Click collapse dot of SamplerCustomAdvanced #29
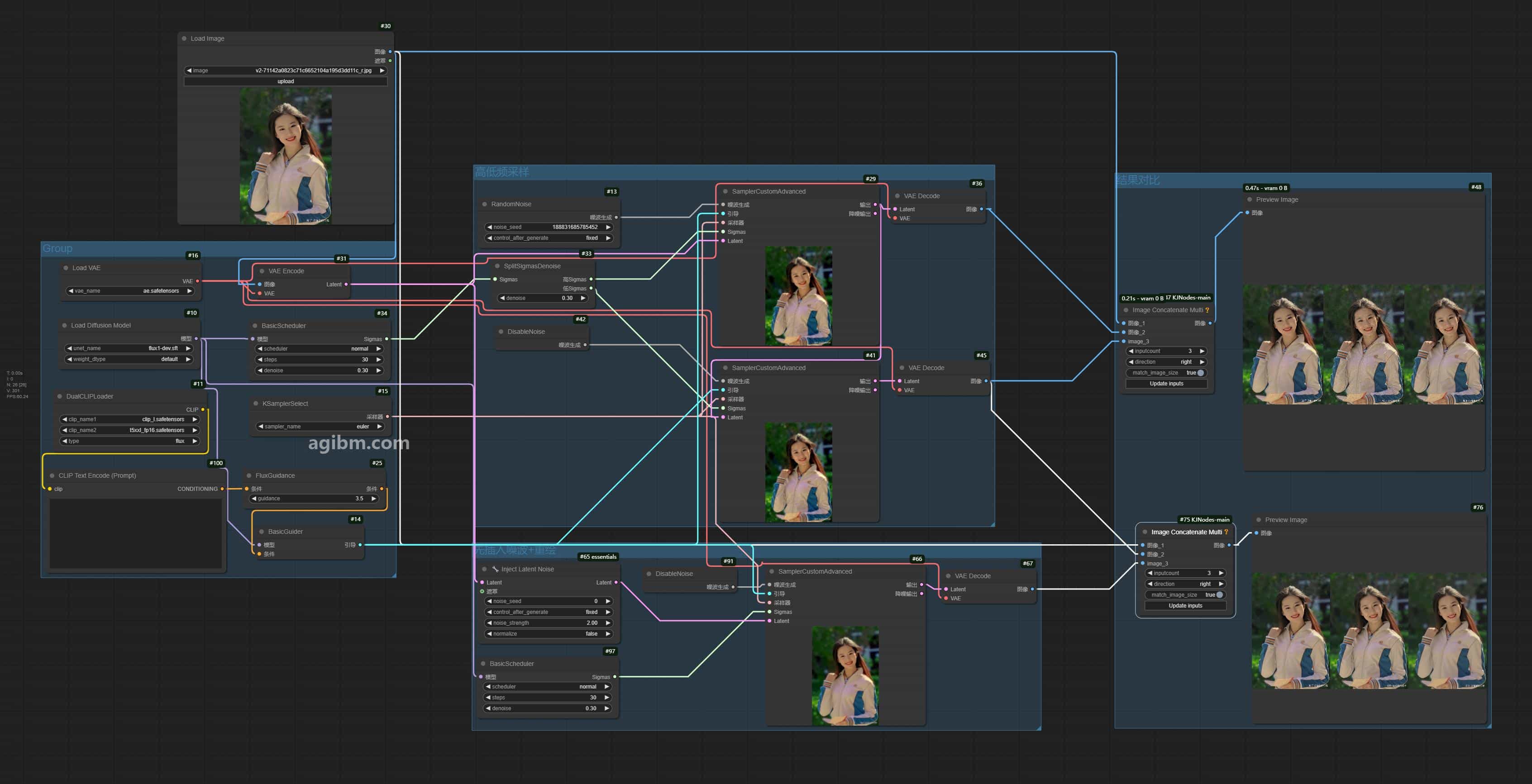 tap(725, 191)
